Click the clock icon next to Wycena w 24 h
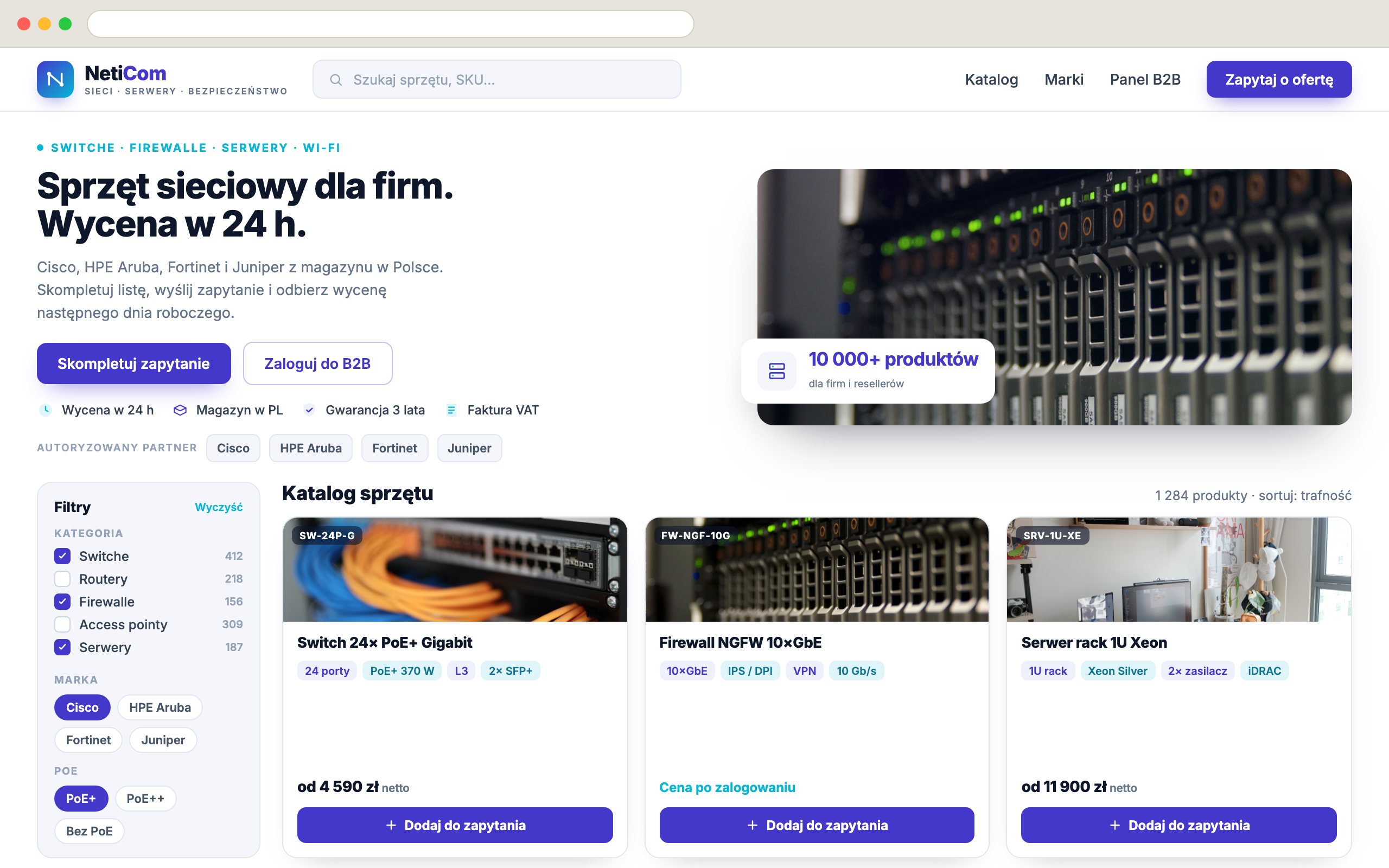This screenshot has width=1389, height=868. 46,410
